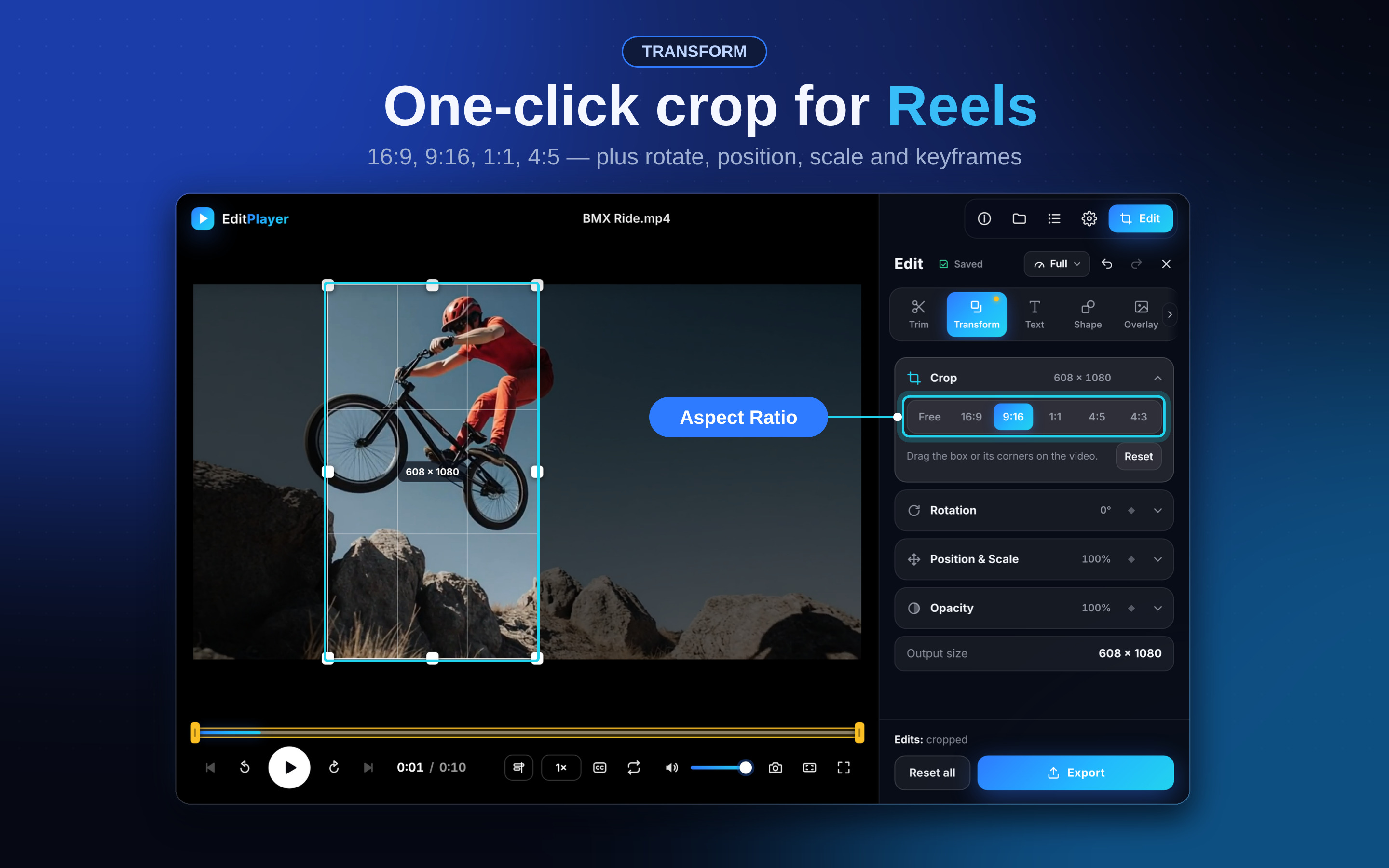The height and width of the screenshot is (868, 1389).
Task: Rewind with the back-skip icon
Action: pyautogui.click(x=245, y=768)
